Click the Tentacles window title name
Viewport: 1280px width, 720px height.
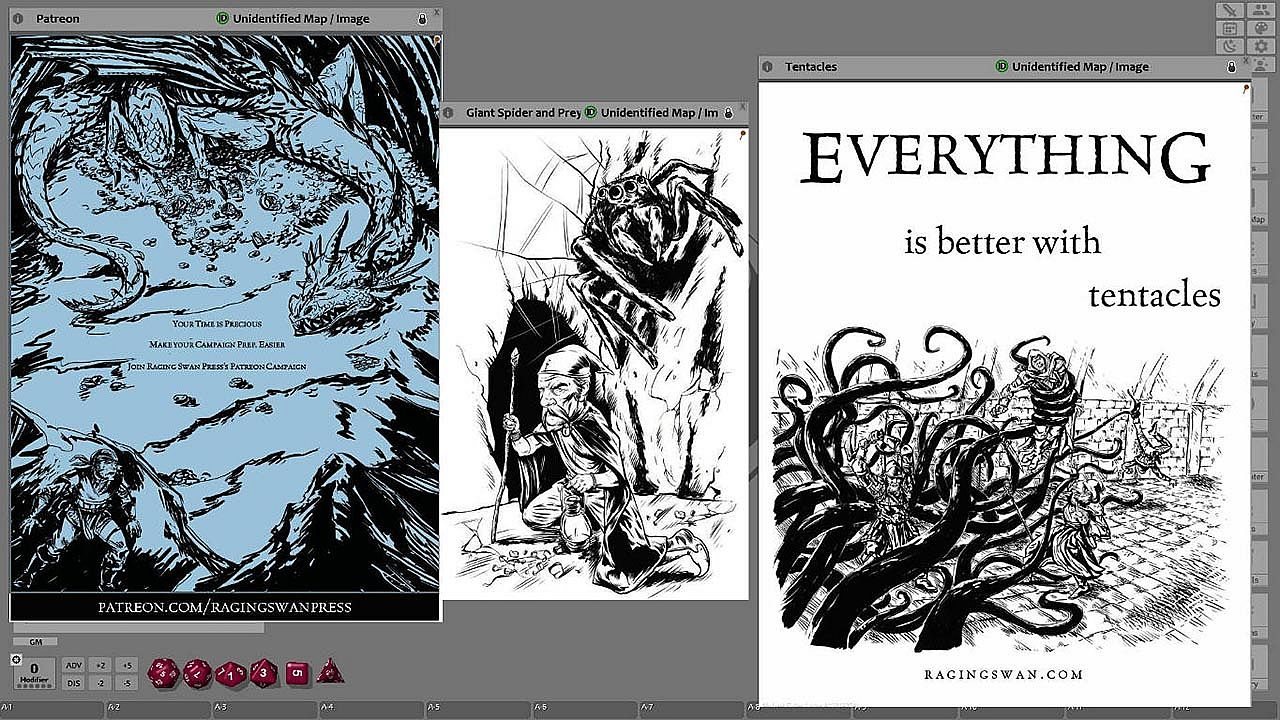(x=811, y=67)
